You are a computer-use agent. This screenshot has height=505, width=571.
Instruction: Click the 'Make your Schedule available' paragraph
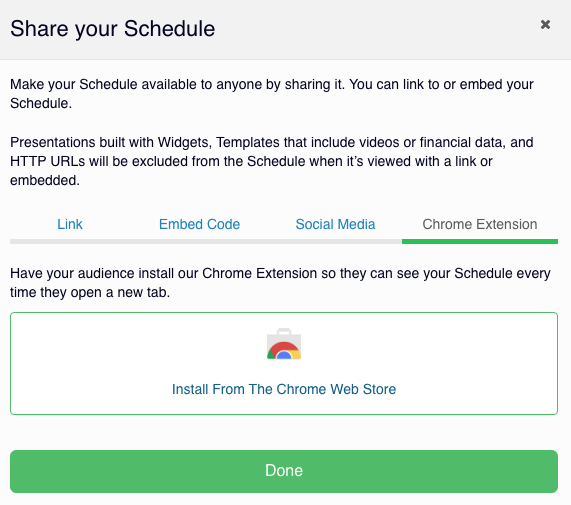click(x=272, y=94)
